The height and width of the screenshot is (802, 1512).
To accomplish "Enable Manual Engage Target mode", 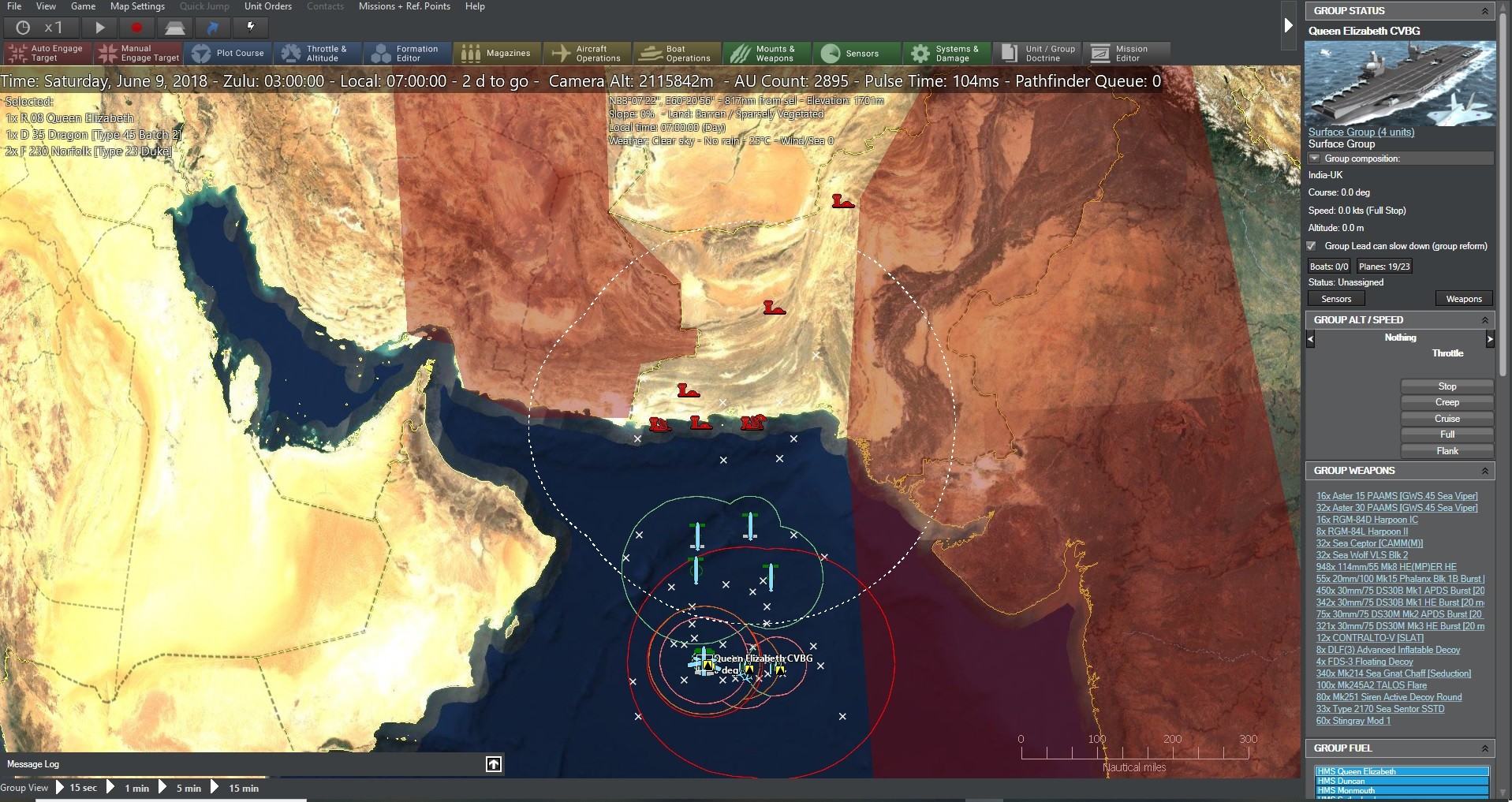I will pos(138,53).
